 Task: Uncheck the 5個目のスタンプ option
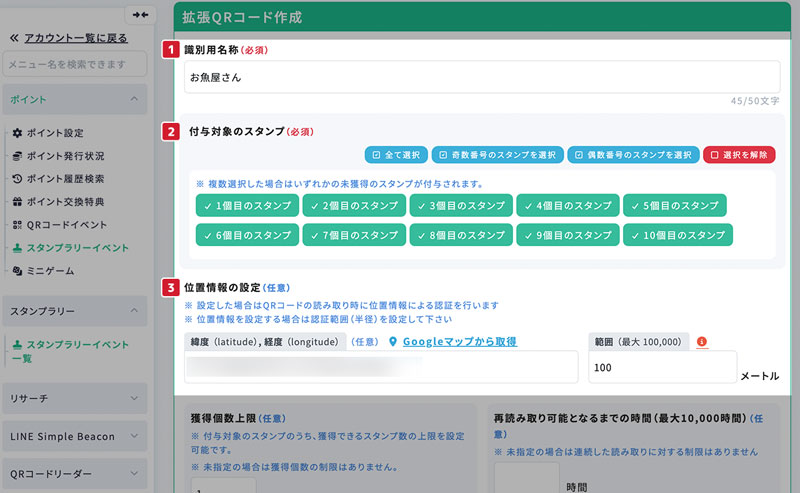pyautogui.click(x=674, y=205)
